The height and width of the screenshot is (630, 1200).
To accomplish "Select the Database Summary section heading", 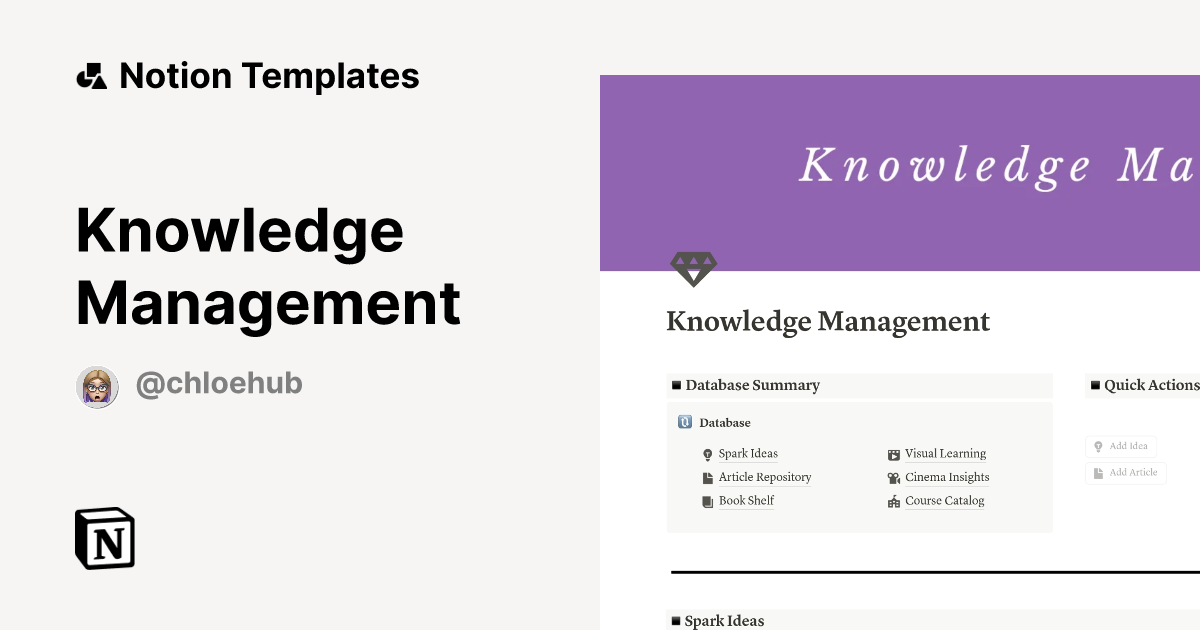I will [x=752, y=385].
